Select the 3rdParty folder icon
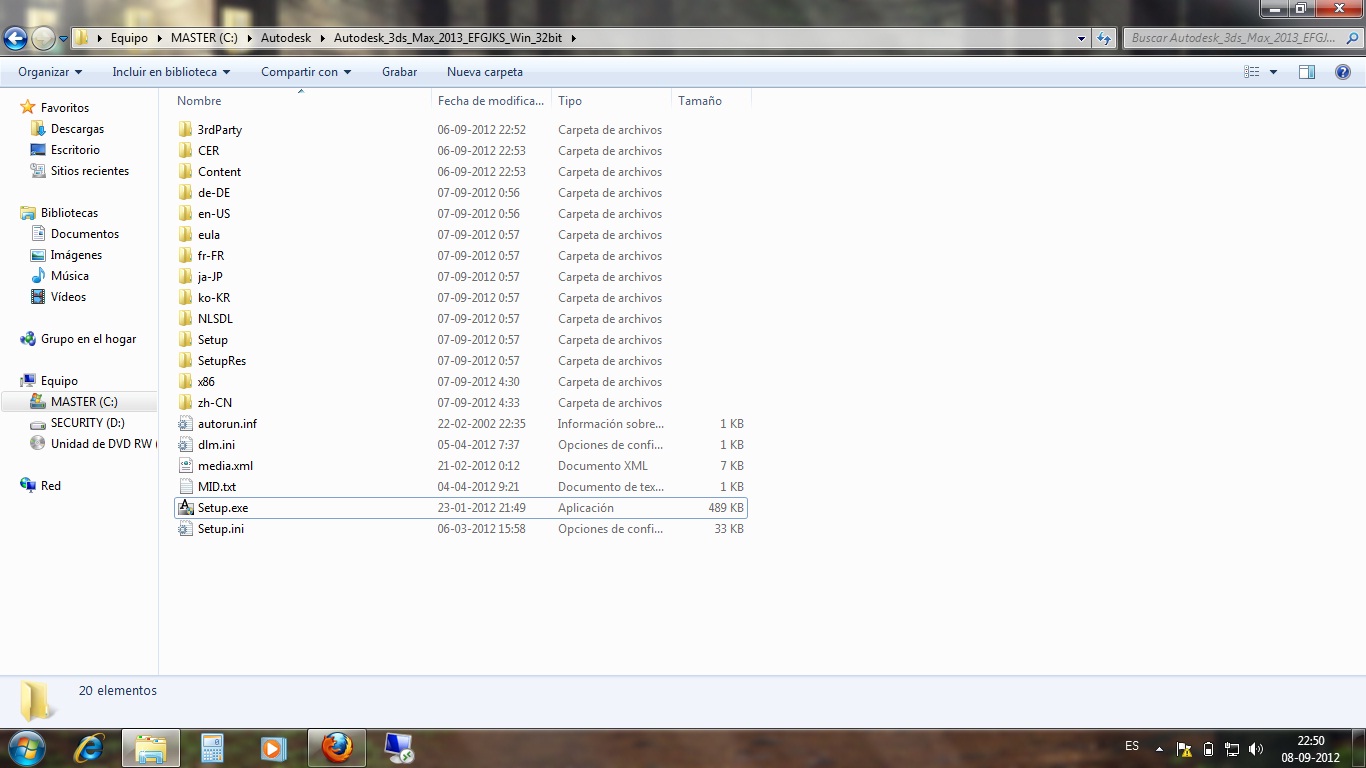1366x768 pixels. pyautogui.click(x=185, y=130)
